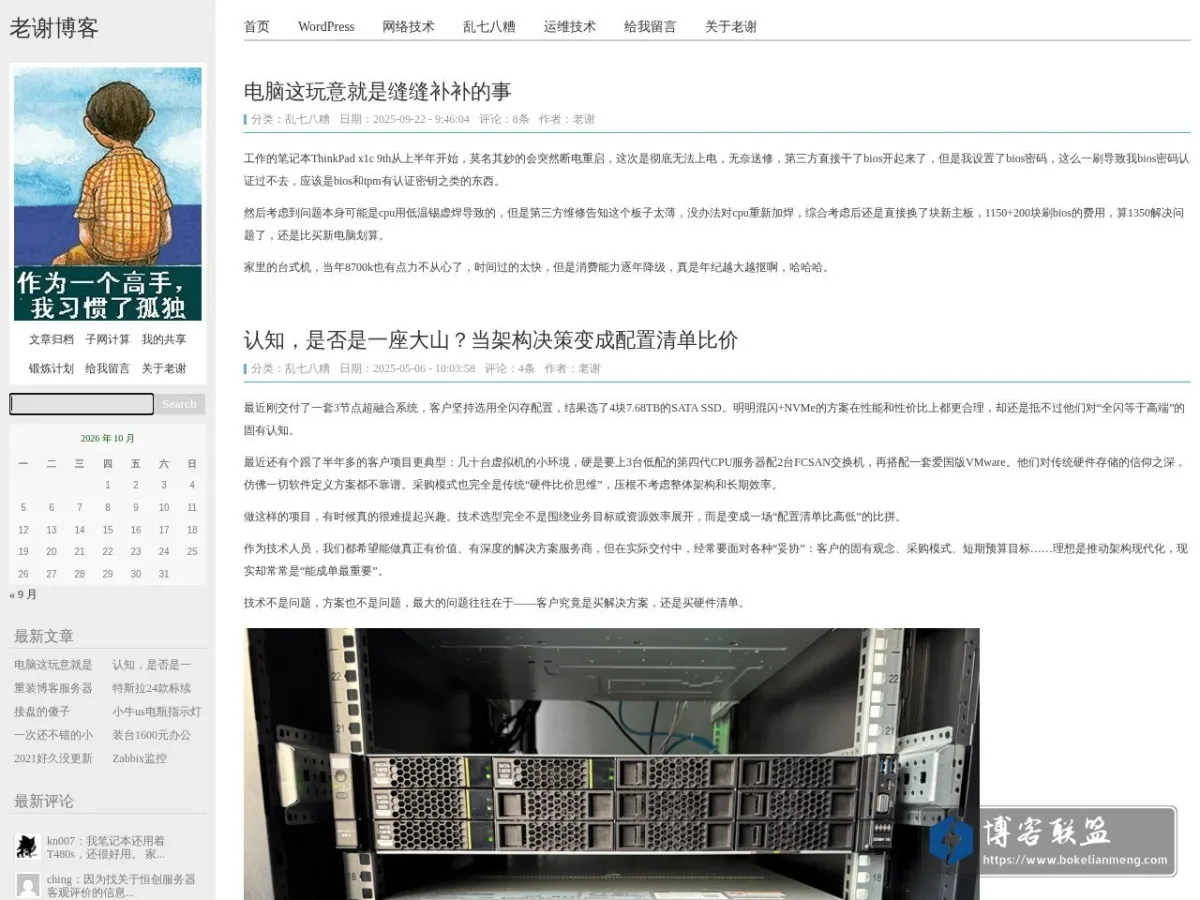
Task: Select the 运维技术 navigation item
Action: pos(570,27)
